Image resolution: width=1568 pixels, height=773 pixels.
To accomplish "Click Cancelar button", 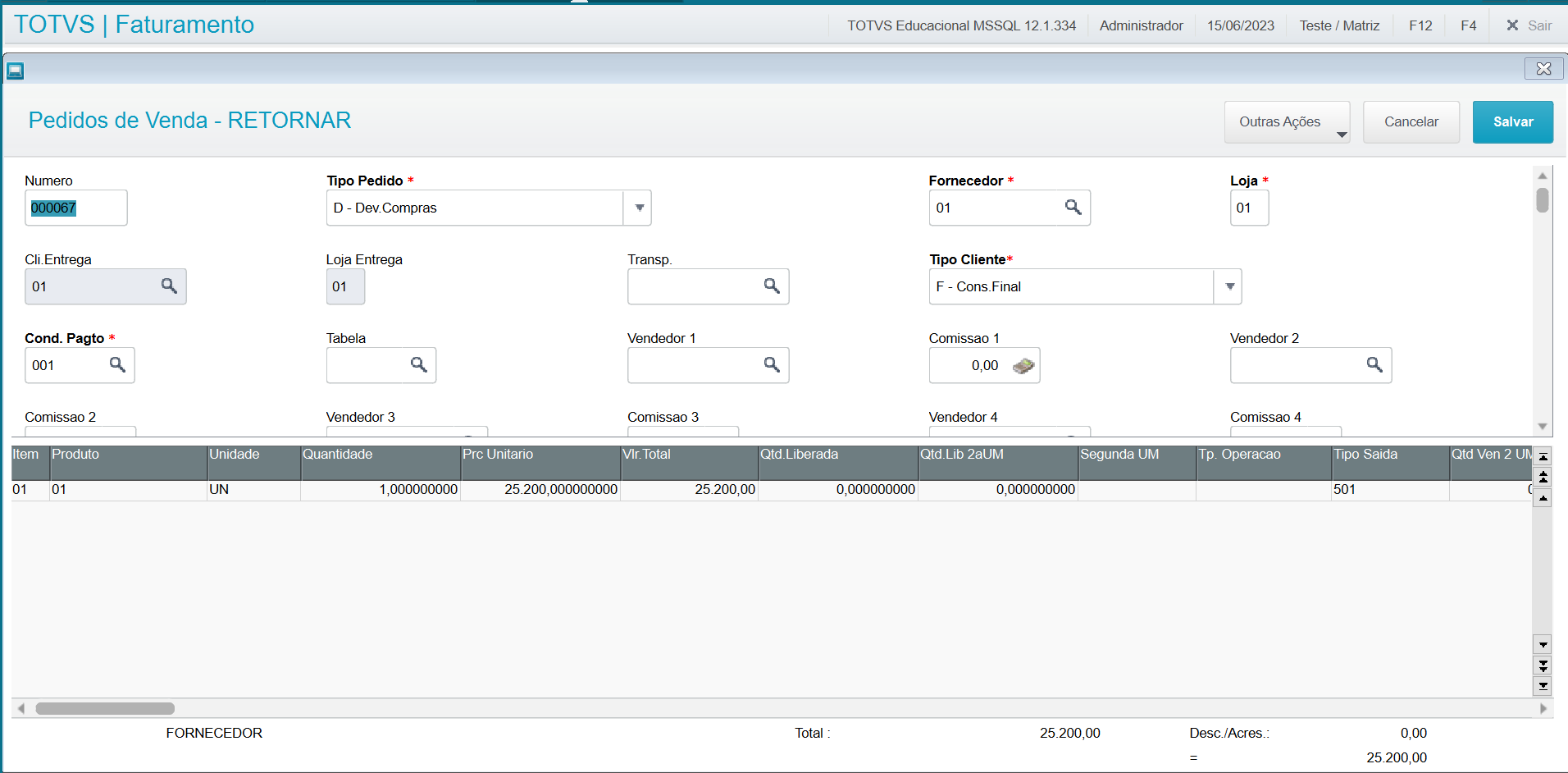I will [x=1411, y=122].
